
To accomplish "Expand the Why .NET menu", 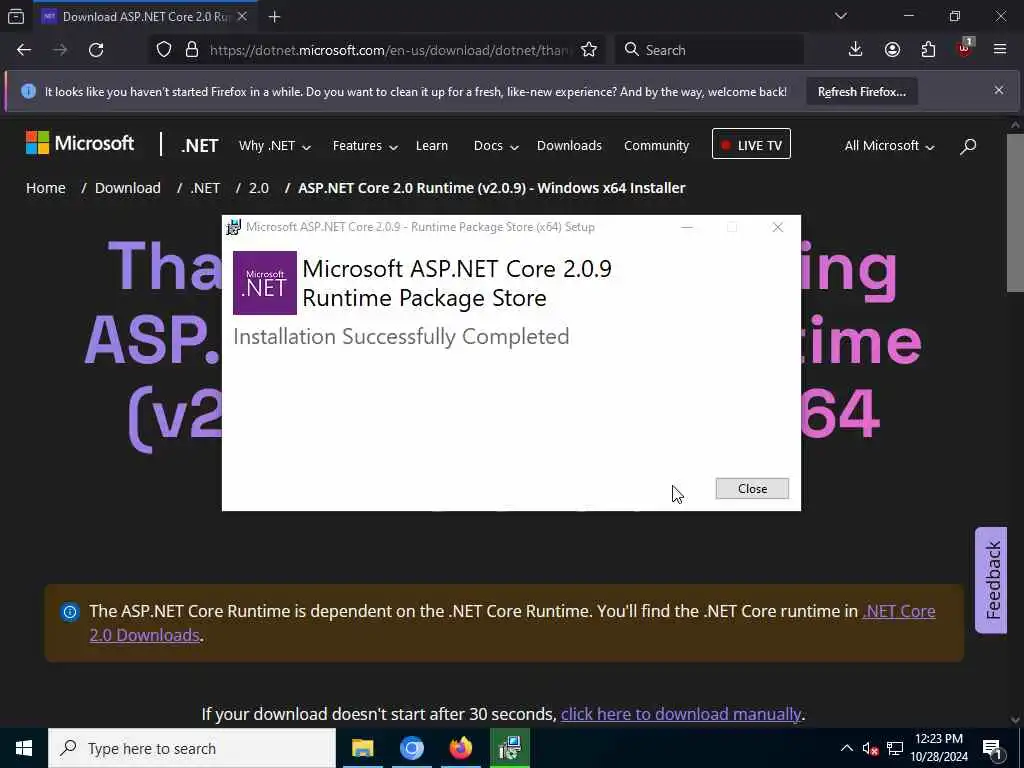I will [x=274, y=146].
